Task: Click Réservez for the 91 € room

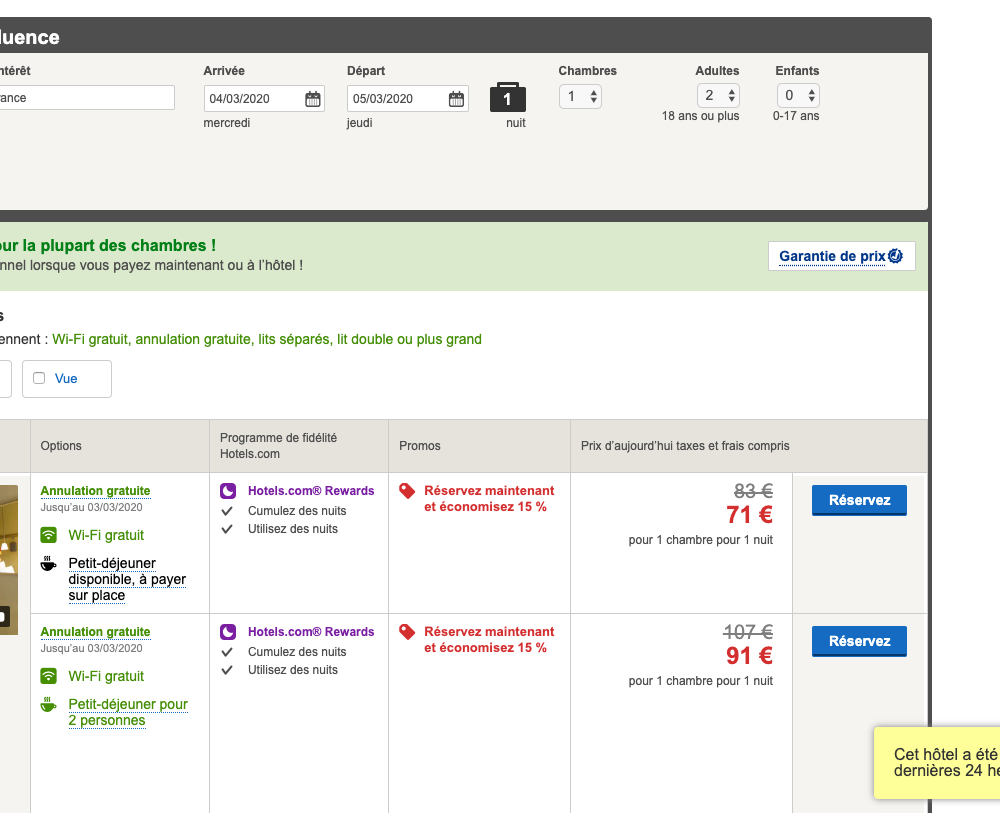Action: coord(859,641)
